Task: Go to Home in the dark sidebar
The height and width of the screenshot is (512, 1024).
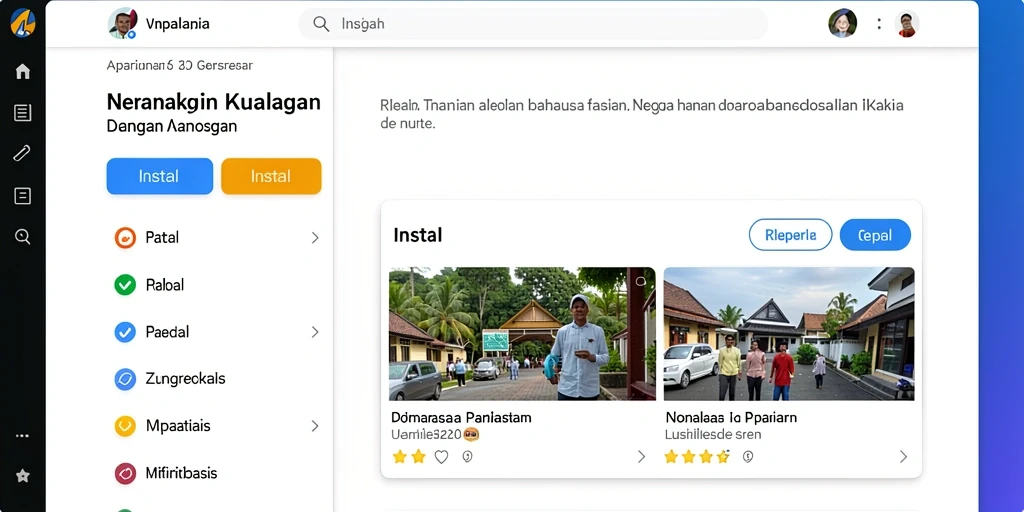Action: point(23,71)
